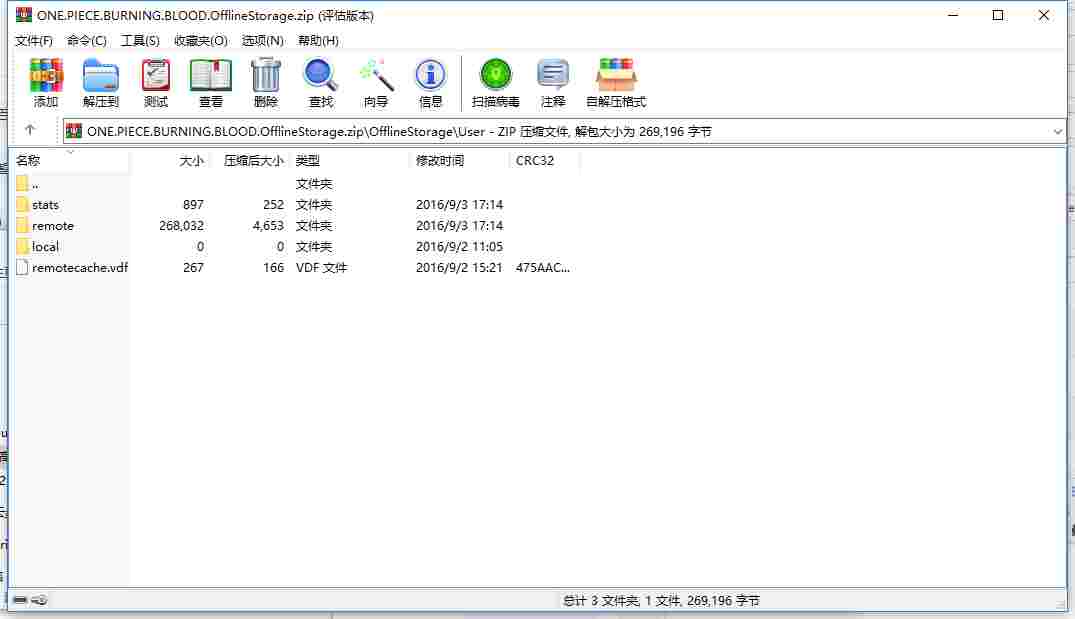Run the virus scan (扫描病毒) icon

pyautogui.click(x=495, y=75)
